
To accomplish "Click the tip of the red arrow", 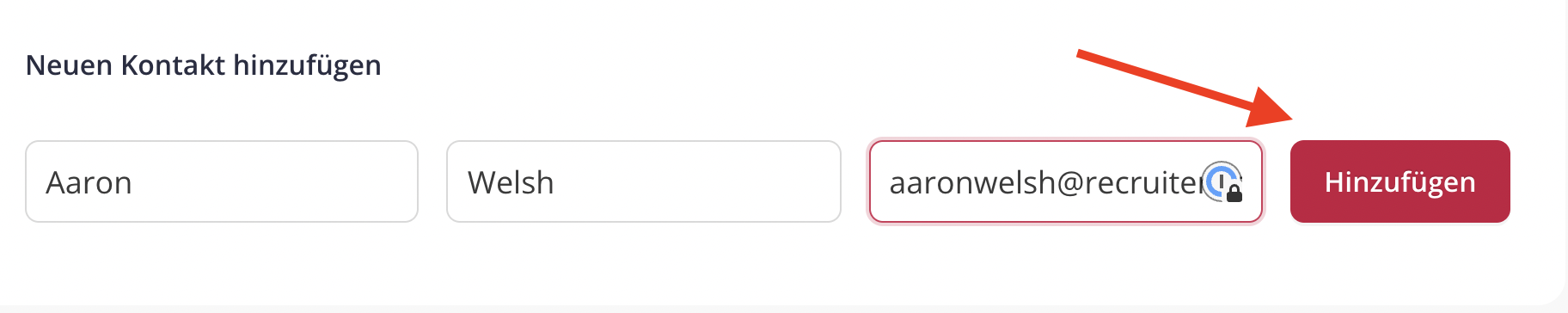I will [1289, 120].
